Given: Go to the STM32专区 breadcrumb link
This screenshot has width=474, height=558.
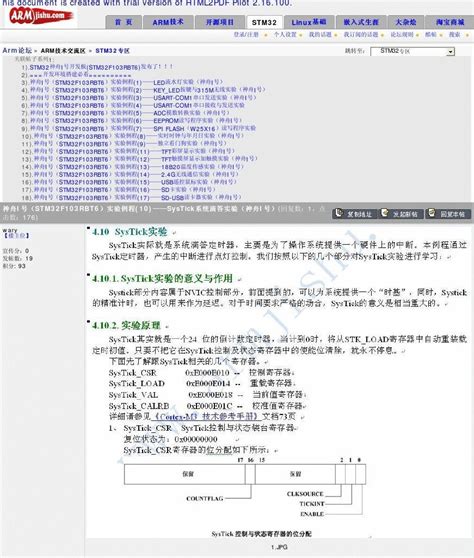Looking at the screenshot, I should click(x=112, y=51).
